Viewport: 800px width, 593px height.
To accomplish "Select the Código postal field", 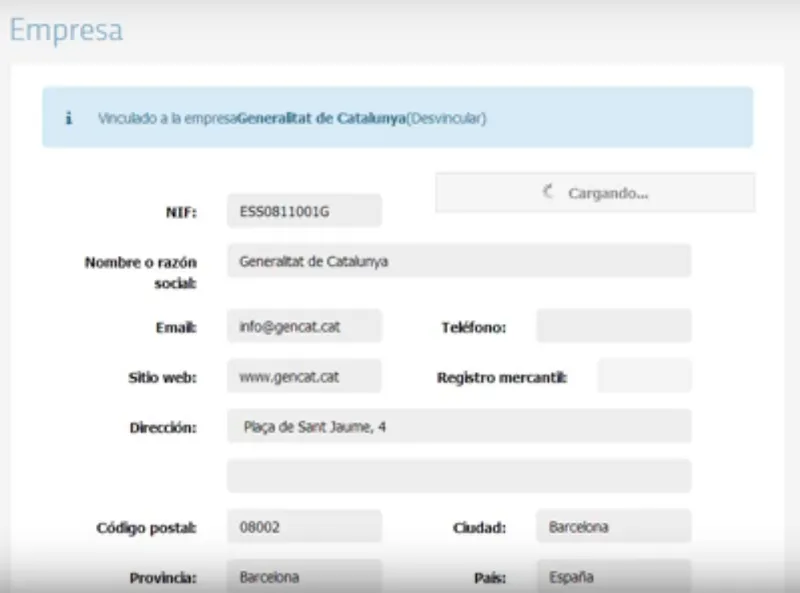I will coord(304,526).
